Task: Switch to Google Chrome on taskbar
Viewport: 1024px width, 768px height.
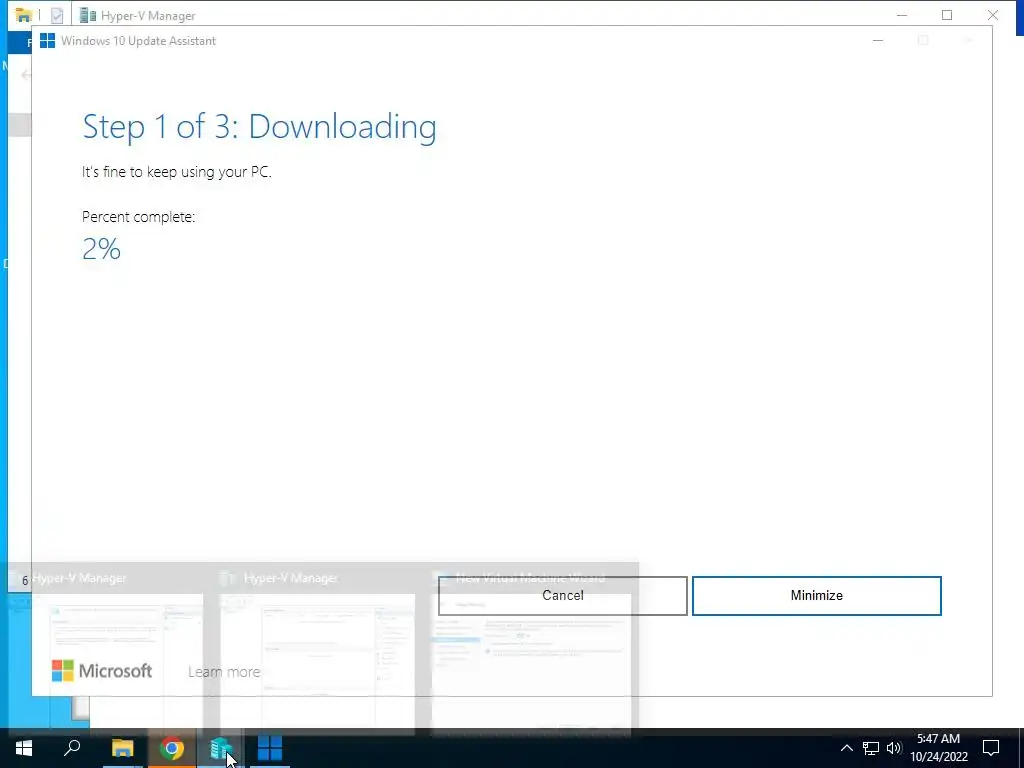Action: pyautogui.click(x=172, y=748)
